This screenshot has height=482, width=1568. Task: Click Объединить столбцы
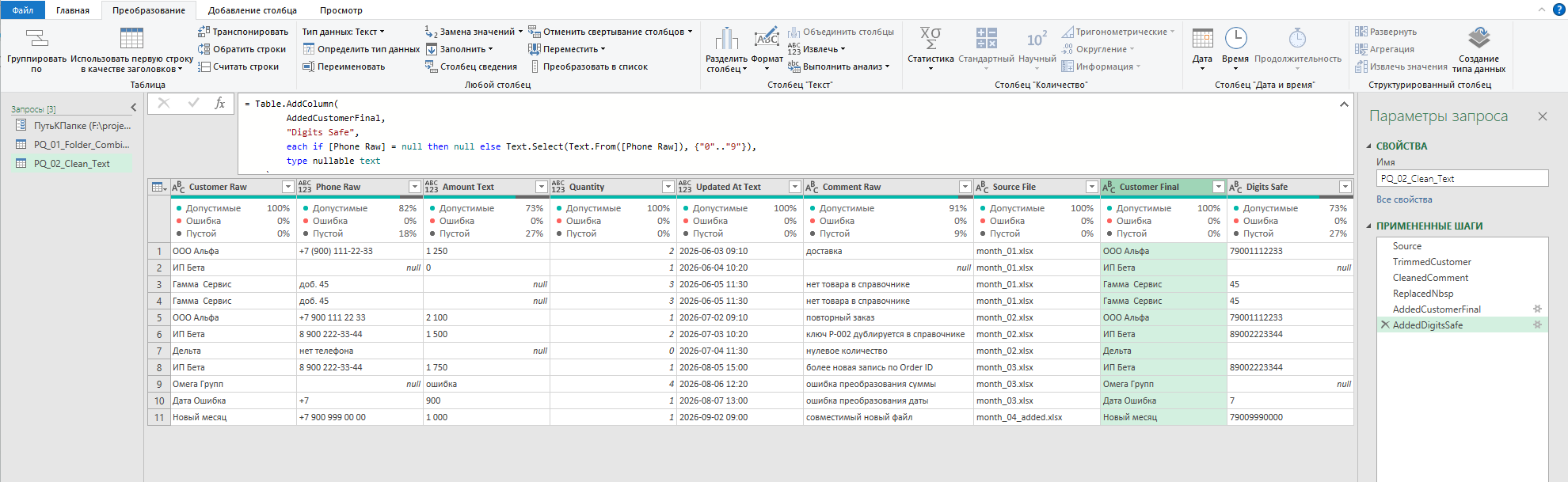tap(841, 32)
